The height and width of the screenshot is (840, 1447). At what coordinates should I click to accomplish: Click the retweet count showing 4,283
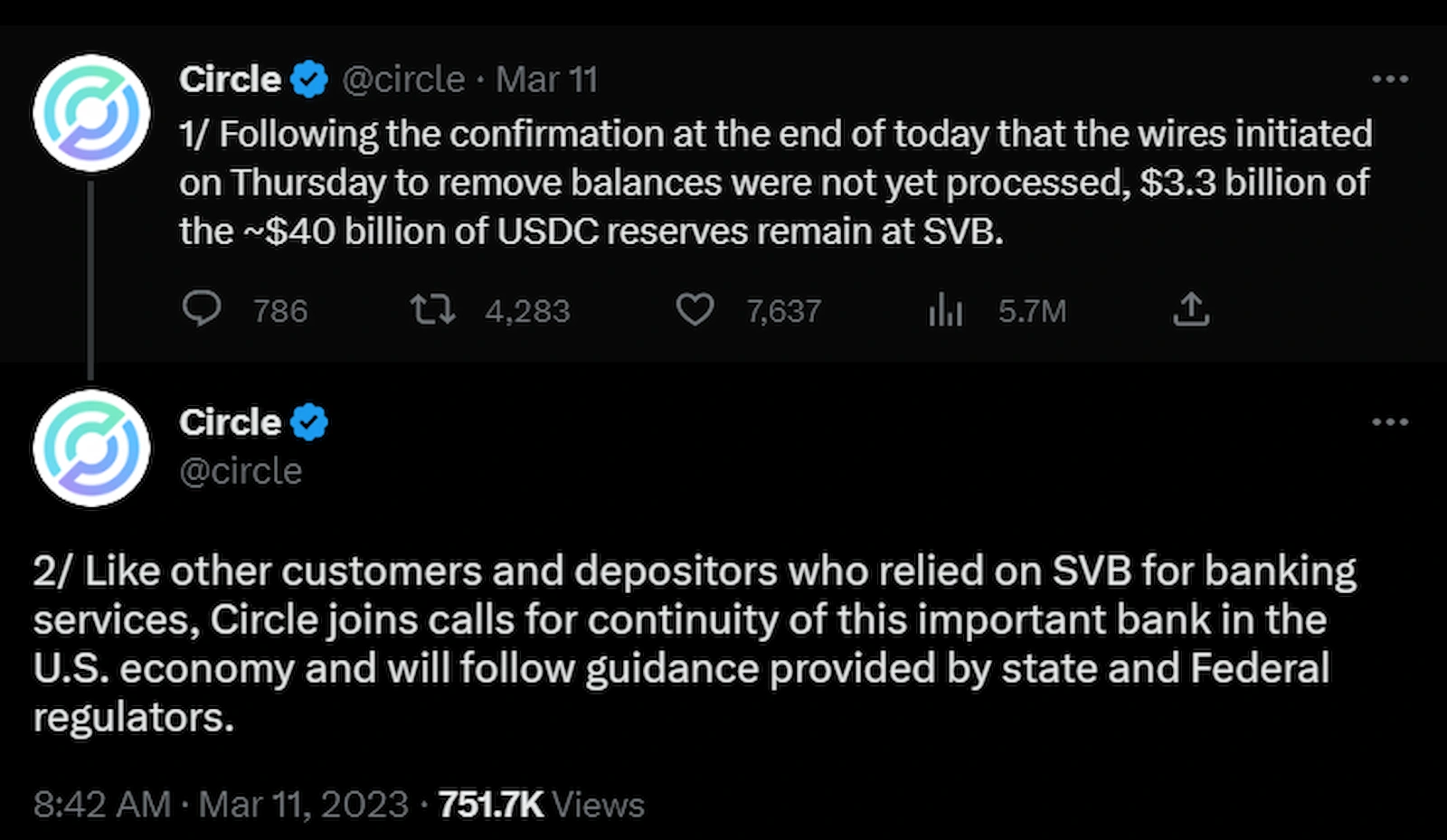[x=528, y=310]
